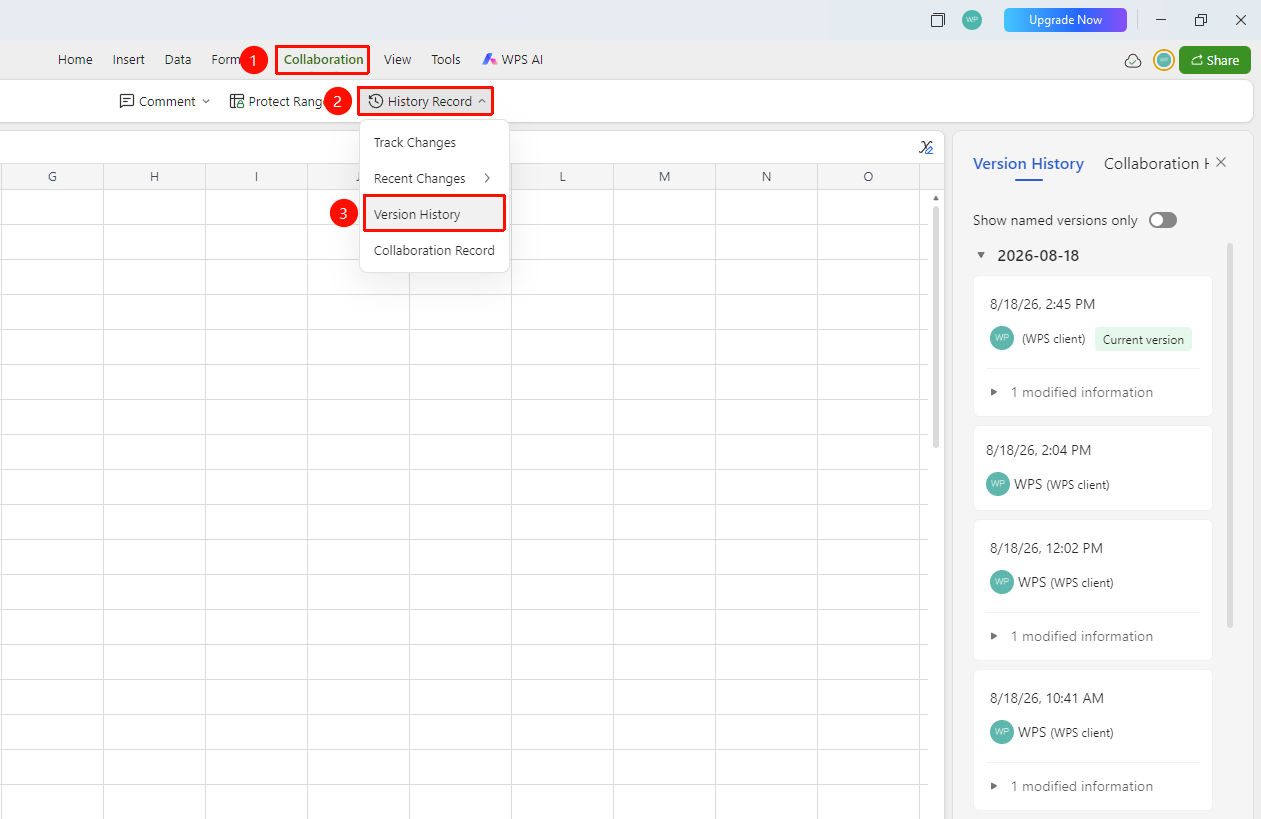Open the WPS AI tab
Screen dimensions: 1261x819
513,60
